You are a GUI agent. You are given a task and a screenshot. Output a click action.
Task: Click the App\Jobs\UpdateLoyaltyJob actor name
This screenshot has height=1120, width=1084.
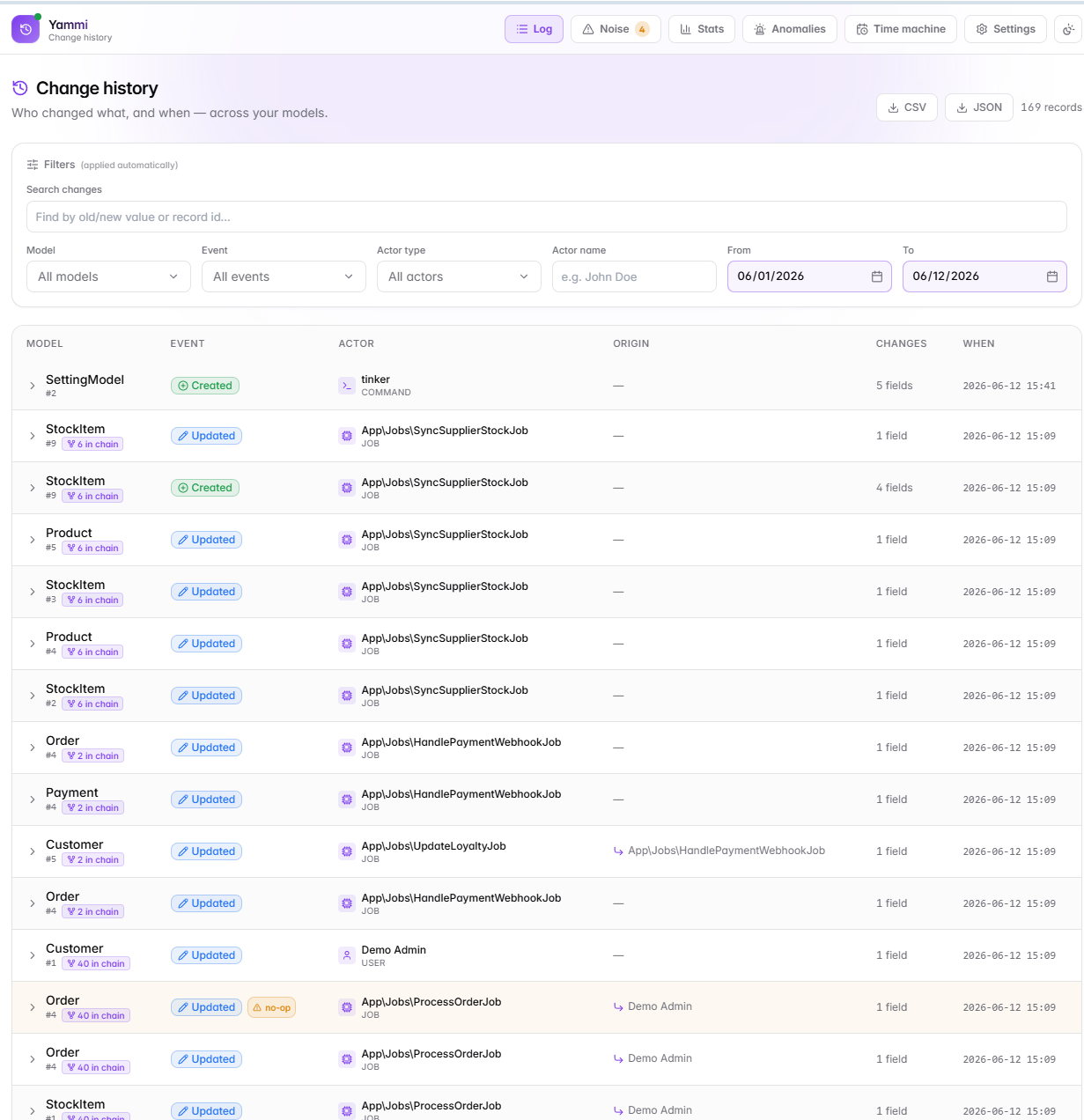click(x=433, y=846)
